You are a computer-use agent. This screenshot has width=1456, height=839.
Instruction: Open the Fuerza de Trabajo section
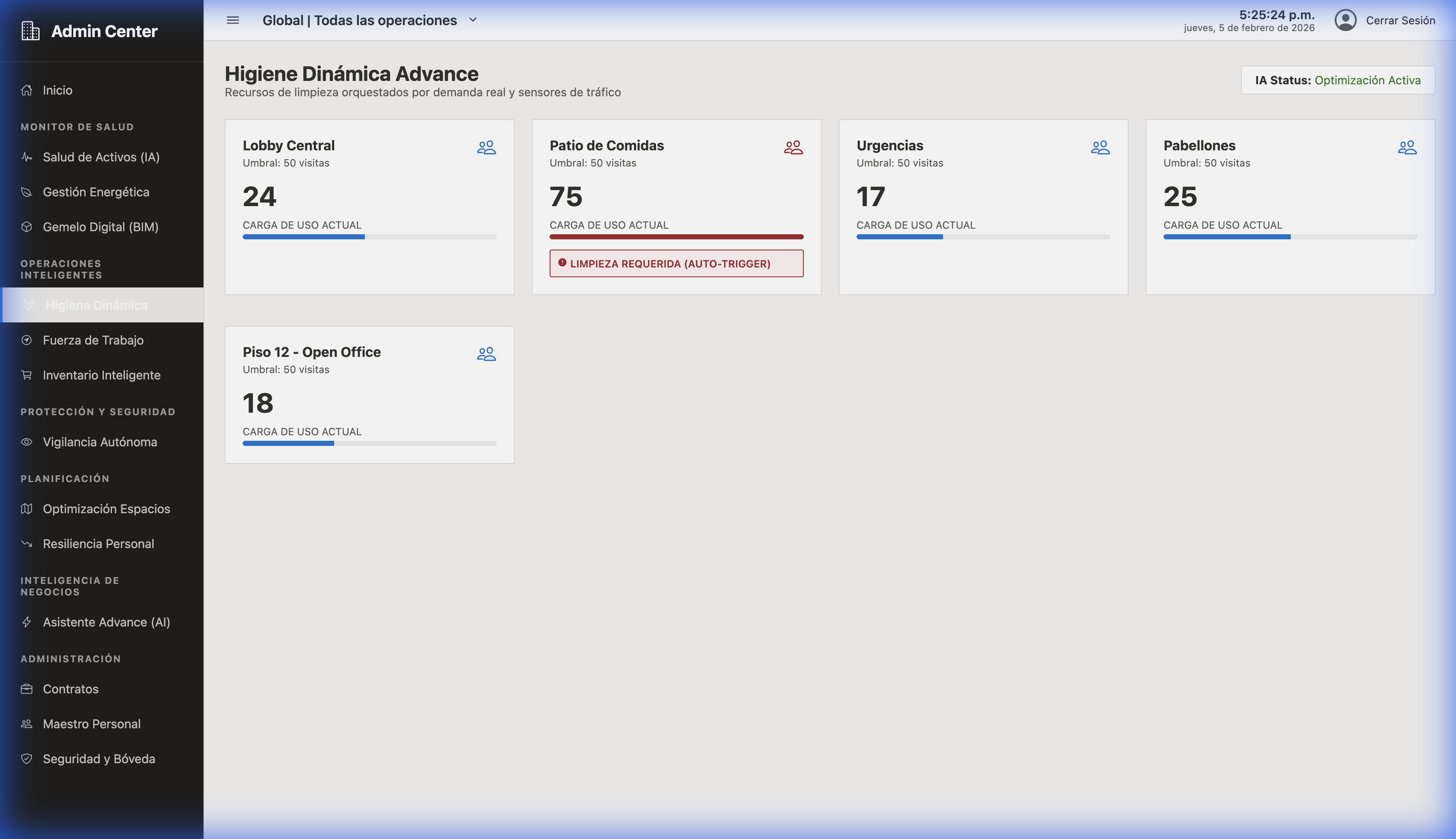coord(93,340)
